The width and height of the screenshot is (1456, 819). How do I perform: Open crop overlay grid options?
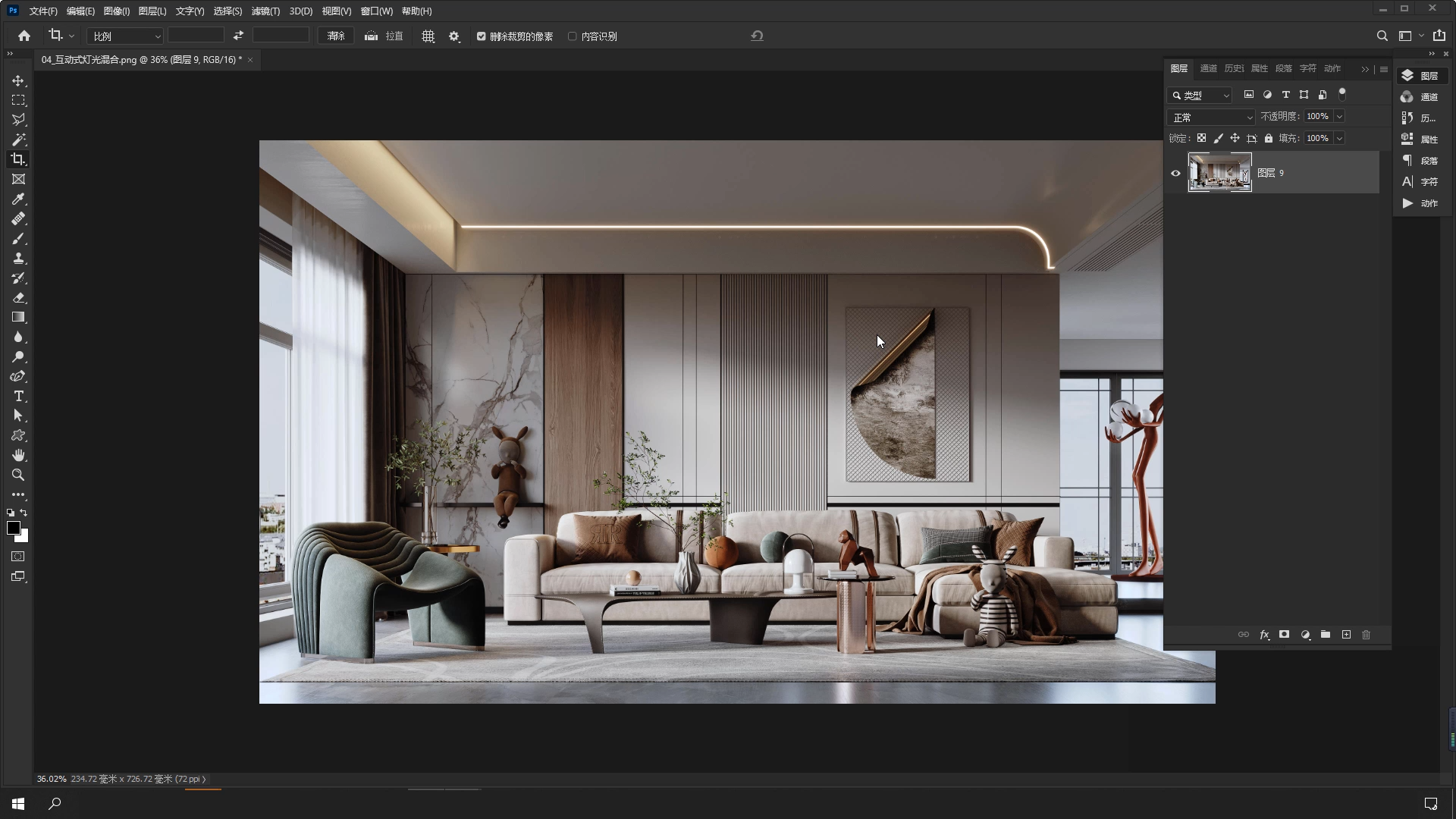click(428, 36)
